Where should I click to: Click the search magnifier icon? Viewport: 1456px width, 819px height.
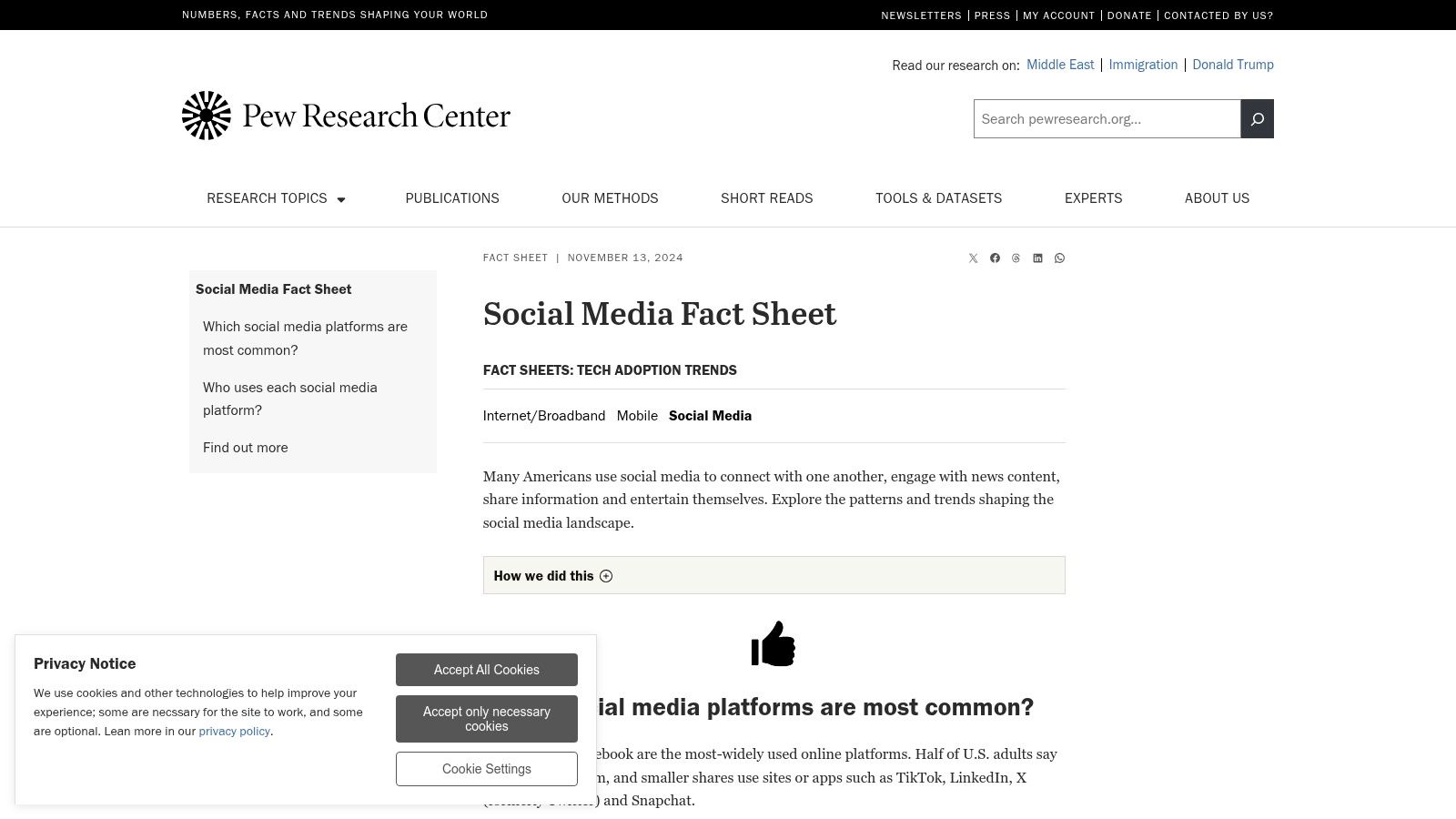tap(1257, 118)
